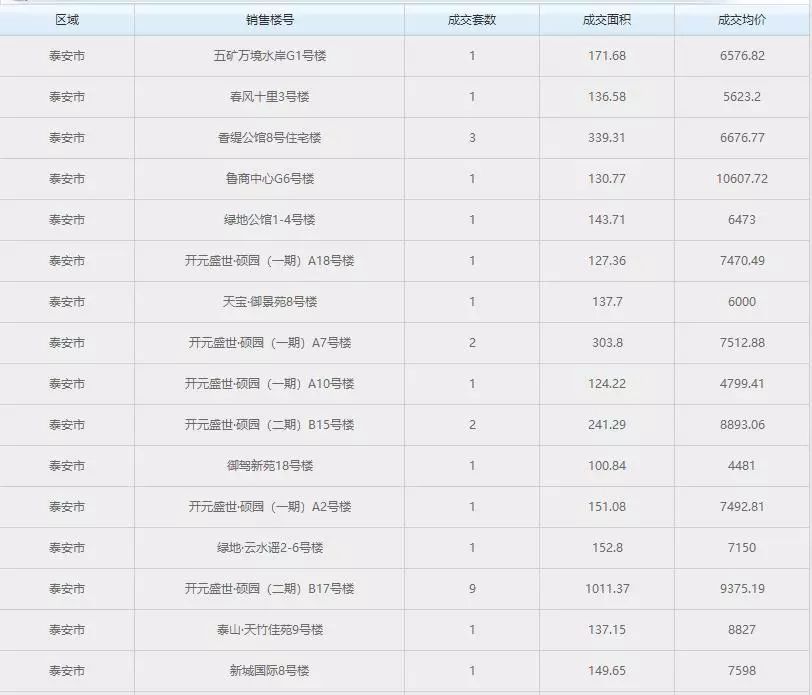Click the 成交均价 column header
The height and width of the screenshot is (695, 812).
(x=742, y=20)
